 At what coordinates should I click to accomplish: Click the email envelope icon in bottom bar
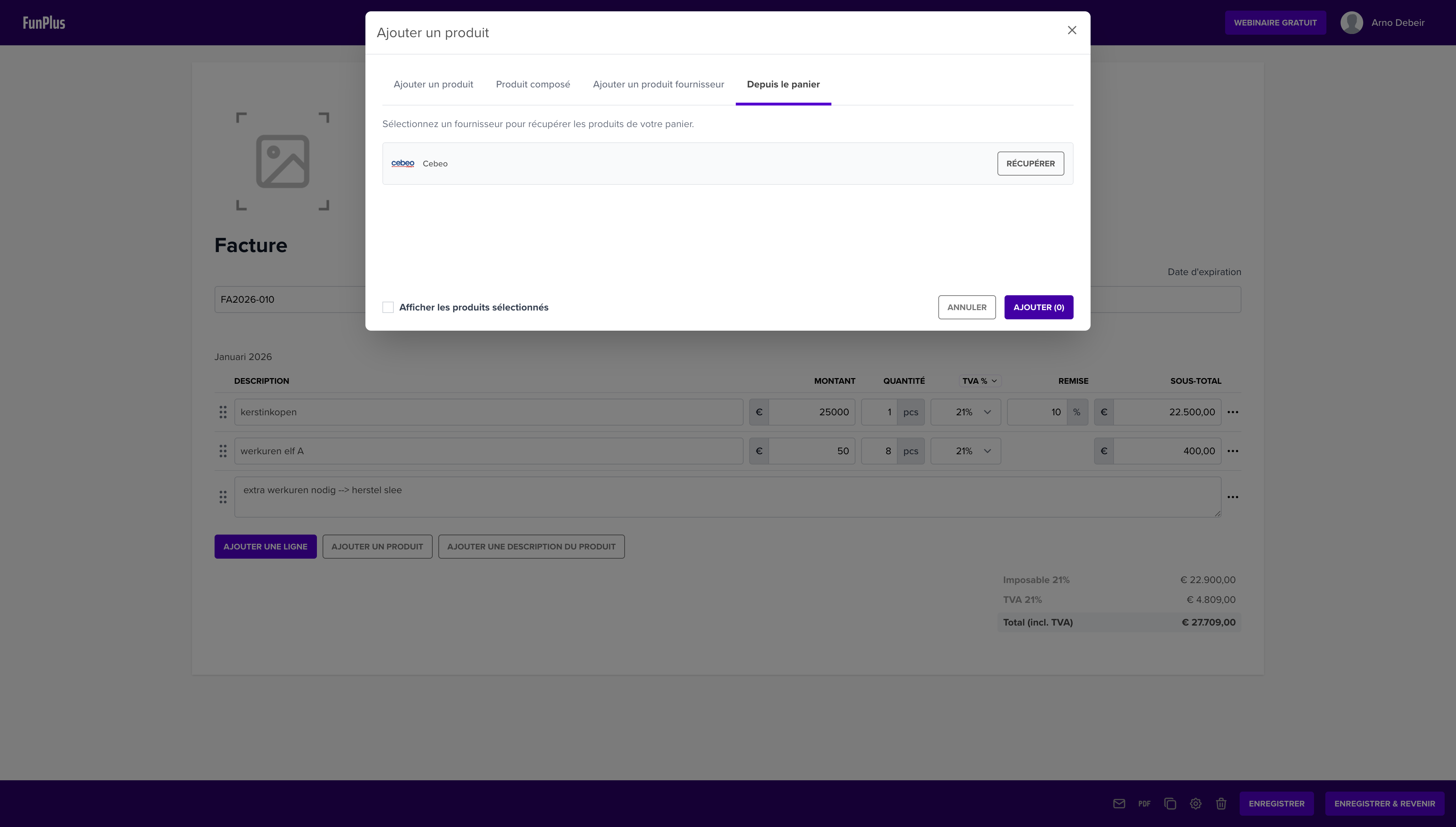(1119, 803)
